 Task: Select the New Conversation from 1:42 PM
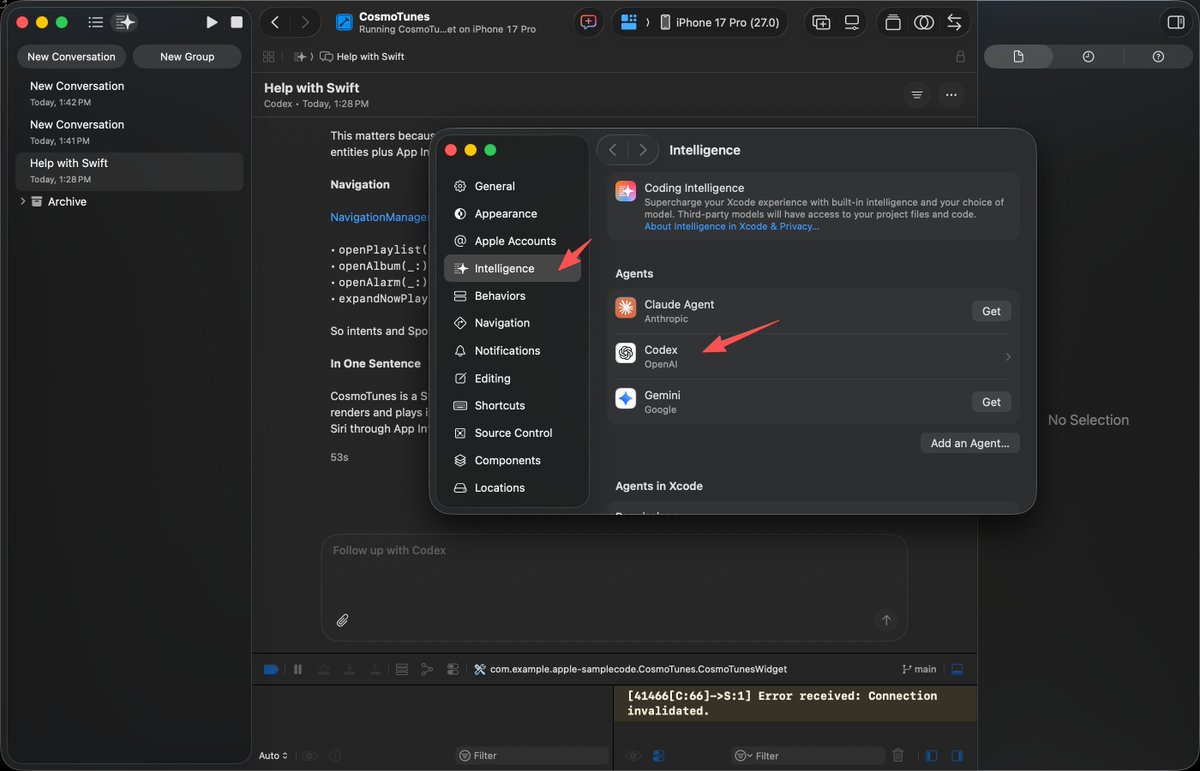click(130, 94)
